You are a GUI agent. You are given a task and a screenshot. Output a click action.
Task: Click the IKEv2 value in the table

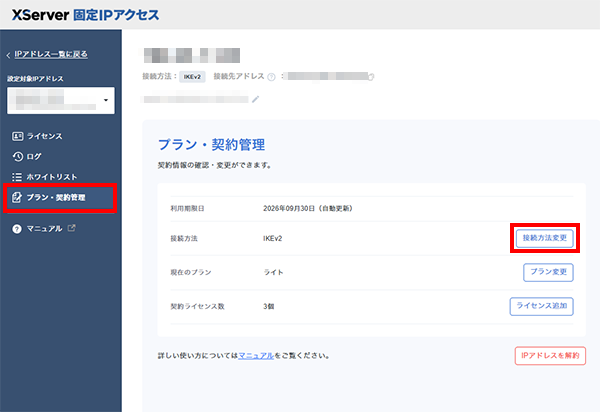pos(272,238)
